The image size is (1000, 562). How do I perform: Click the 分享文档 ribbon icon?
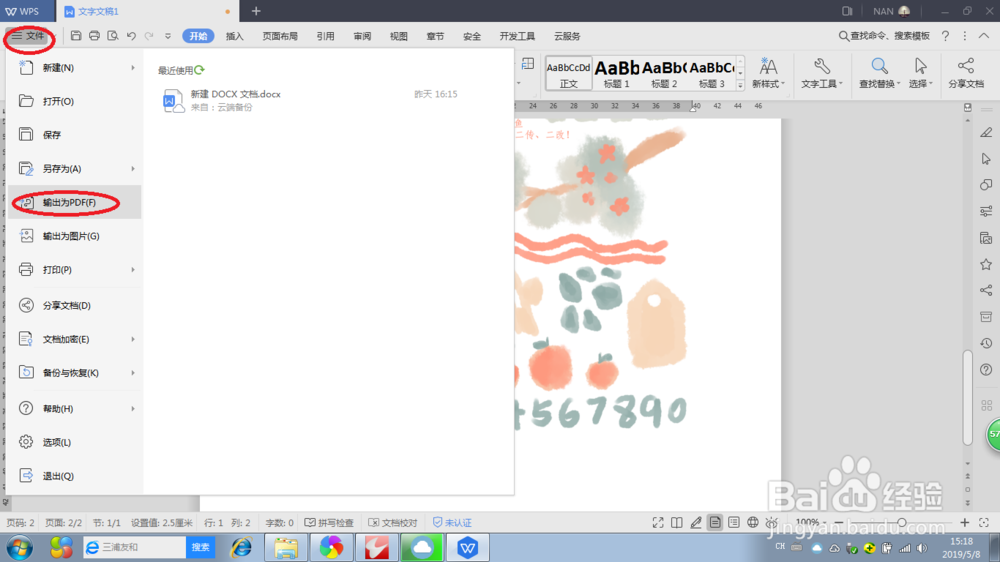[x=966, y=73]
